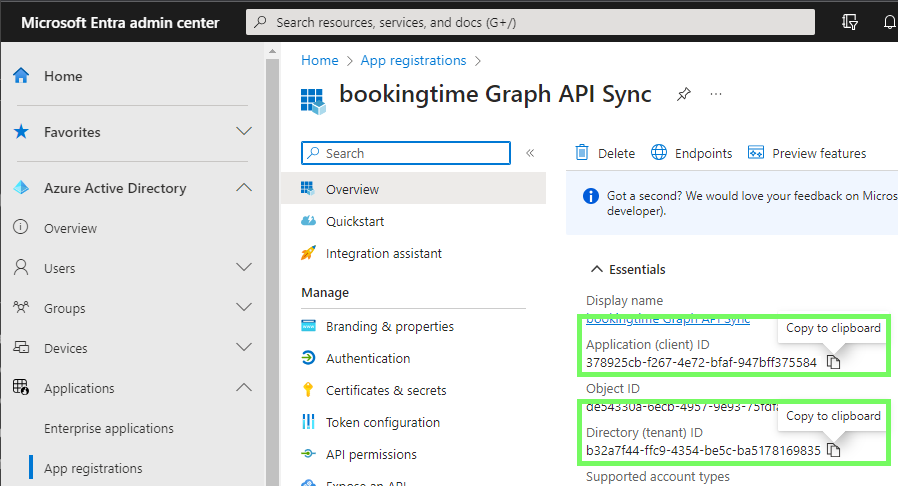Viewport: 898px width, 486px height.
Task: Click the Application ID value 378925cb-f267-4e72-bfaf-947bff375584
Action: click(701, 362)
